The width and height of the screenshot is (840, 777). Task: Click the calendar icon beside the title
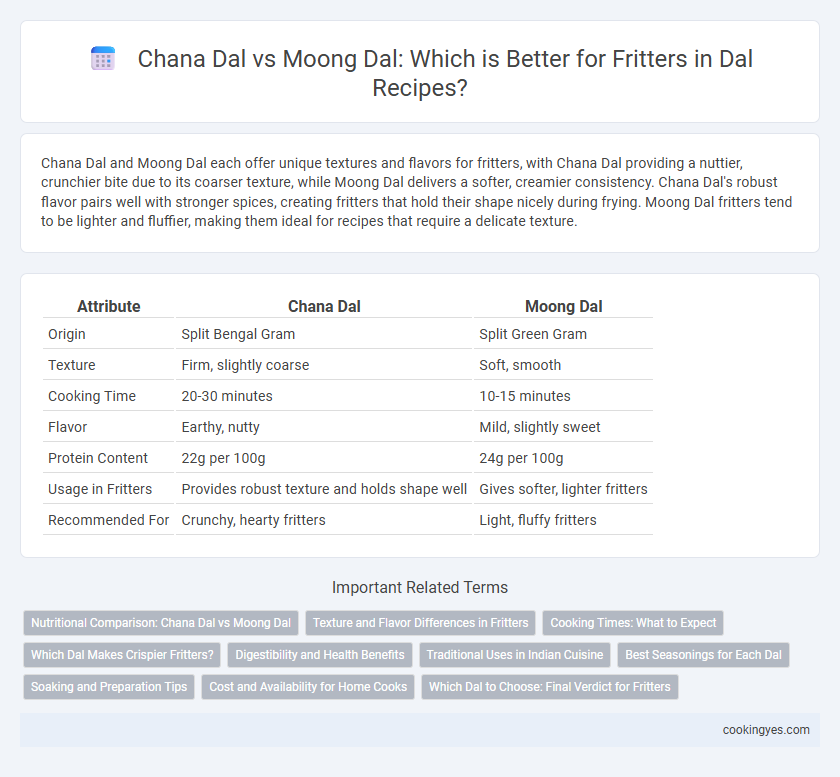[x=103, y=58]
